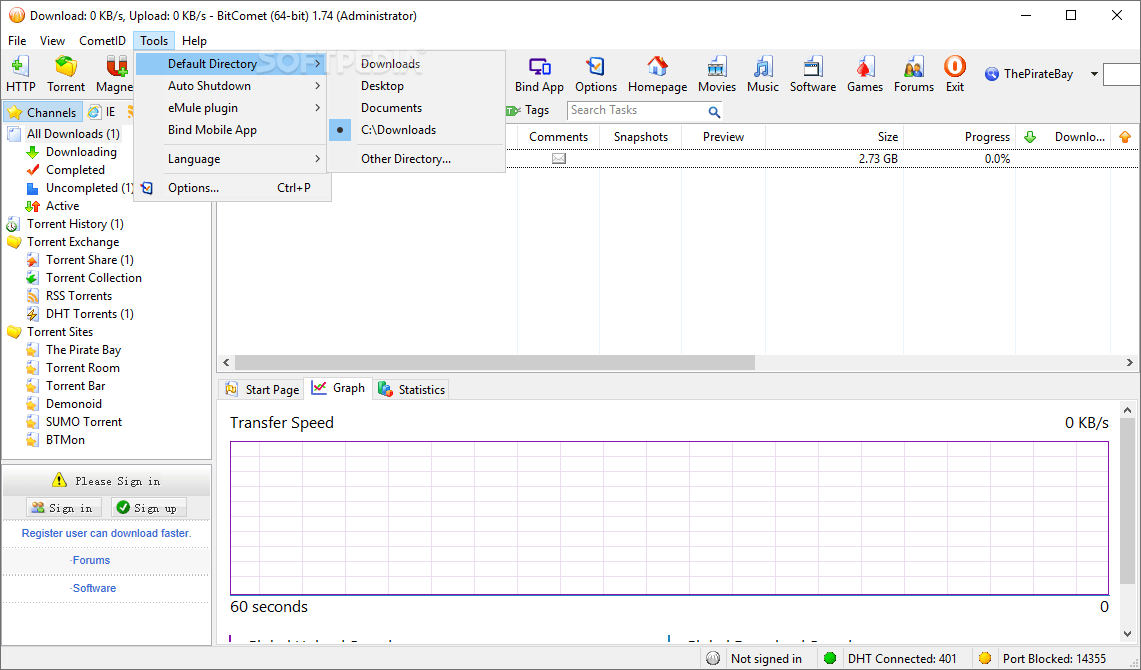
Task: Switch to the Graph tab
Action: [338, 388]
